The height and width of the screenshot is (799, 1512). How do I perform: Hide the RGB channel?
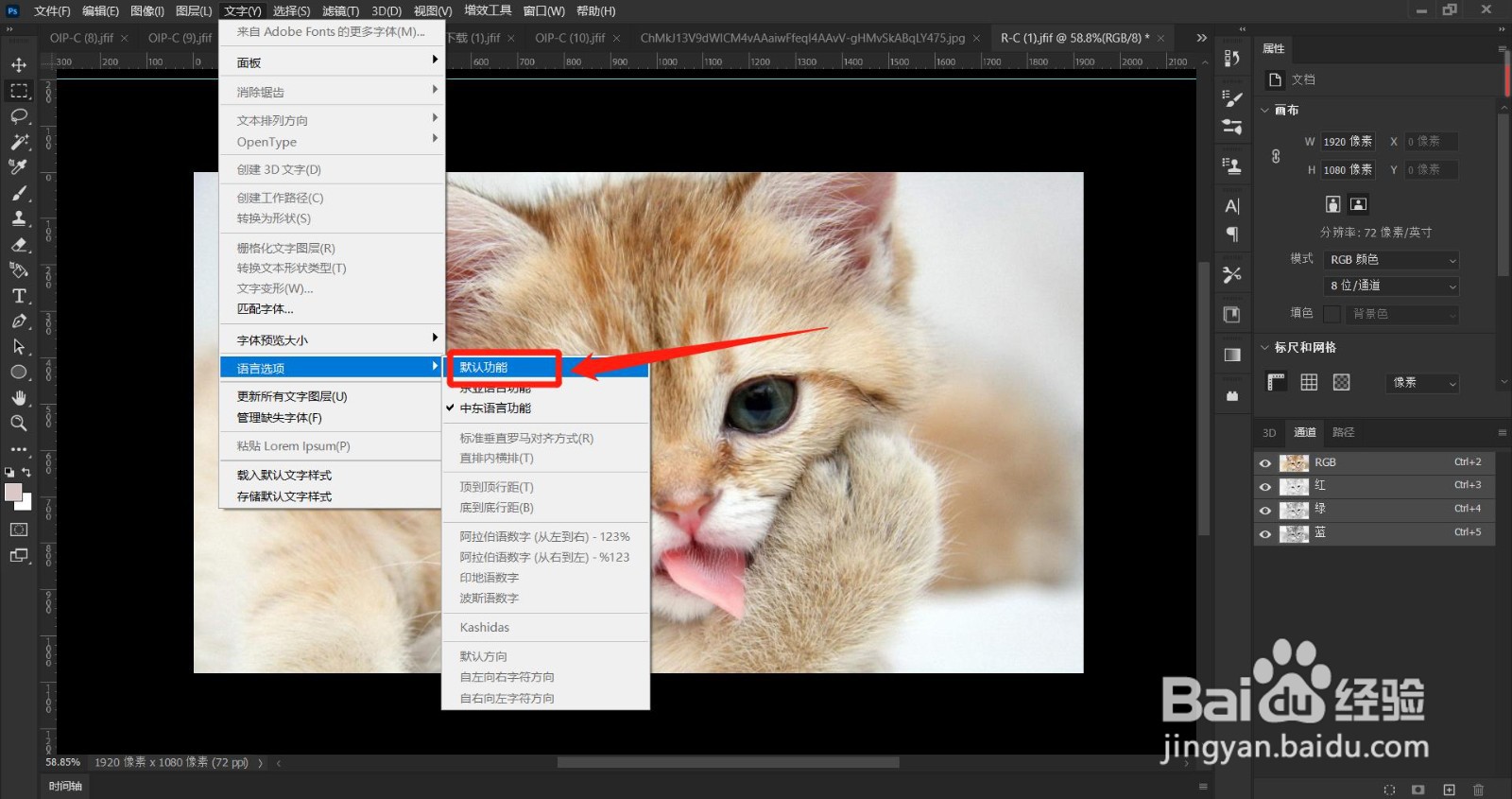click(x=1265, y=463)
